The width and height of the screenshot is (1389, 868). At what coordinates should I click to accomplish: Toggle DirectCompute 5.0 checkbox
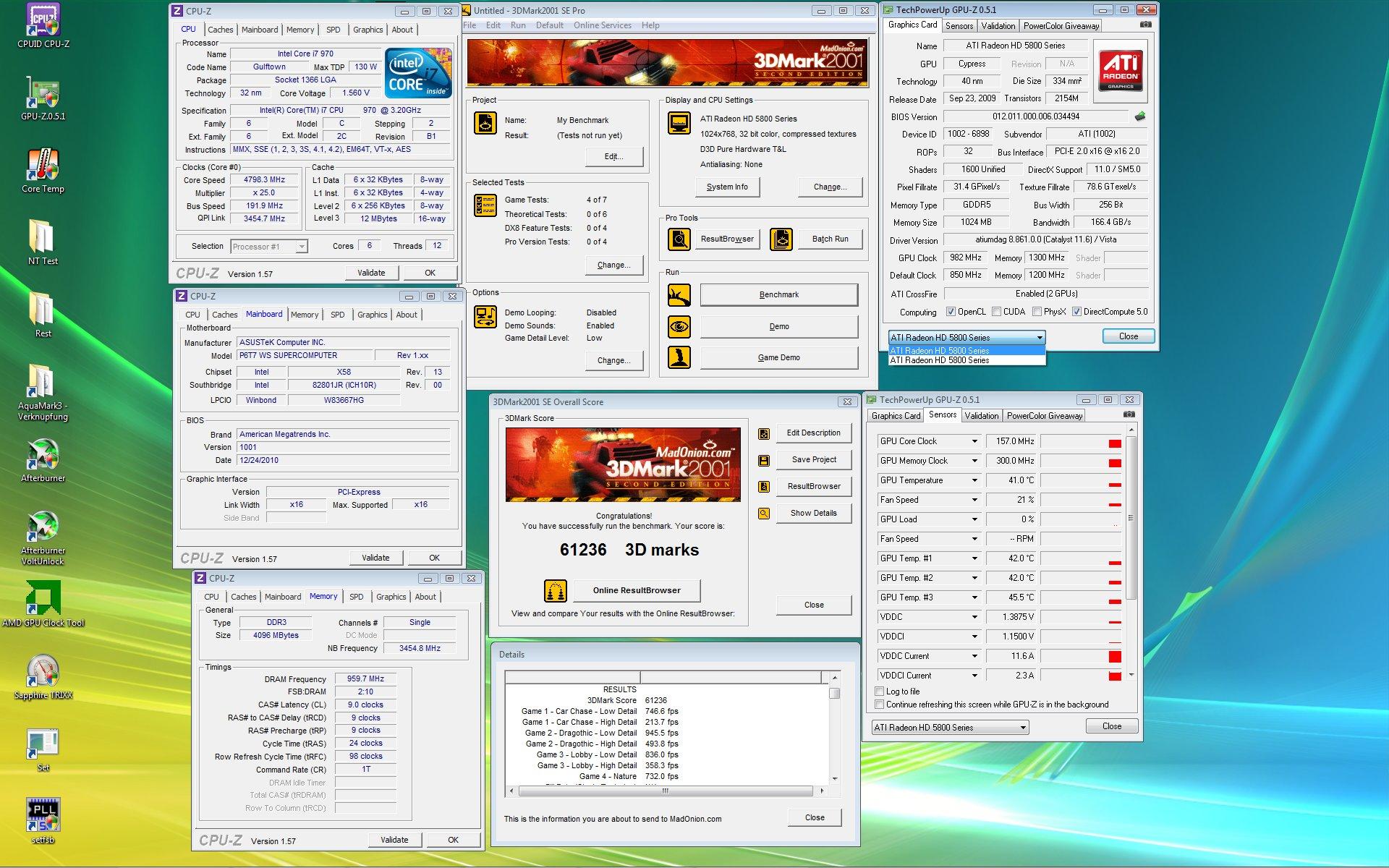1076,312
